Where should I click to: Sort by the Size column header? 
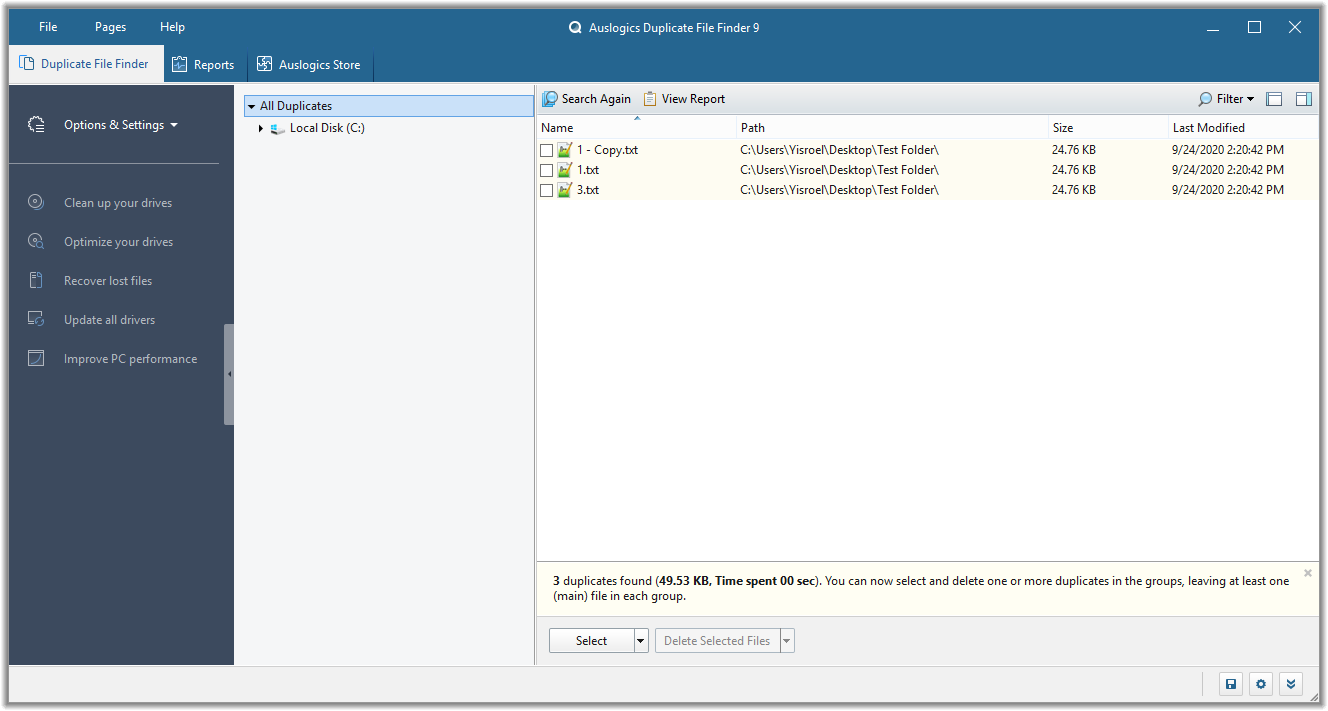[x=1108, y=128]
